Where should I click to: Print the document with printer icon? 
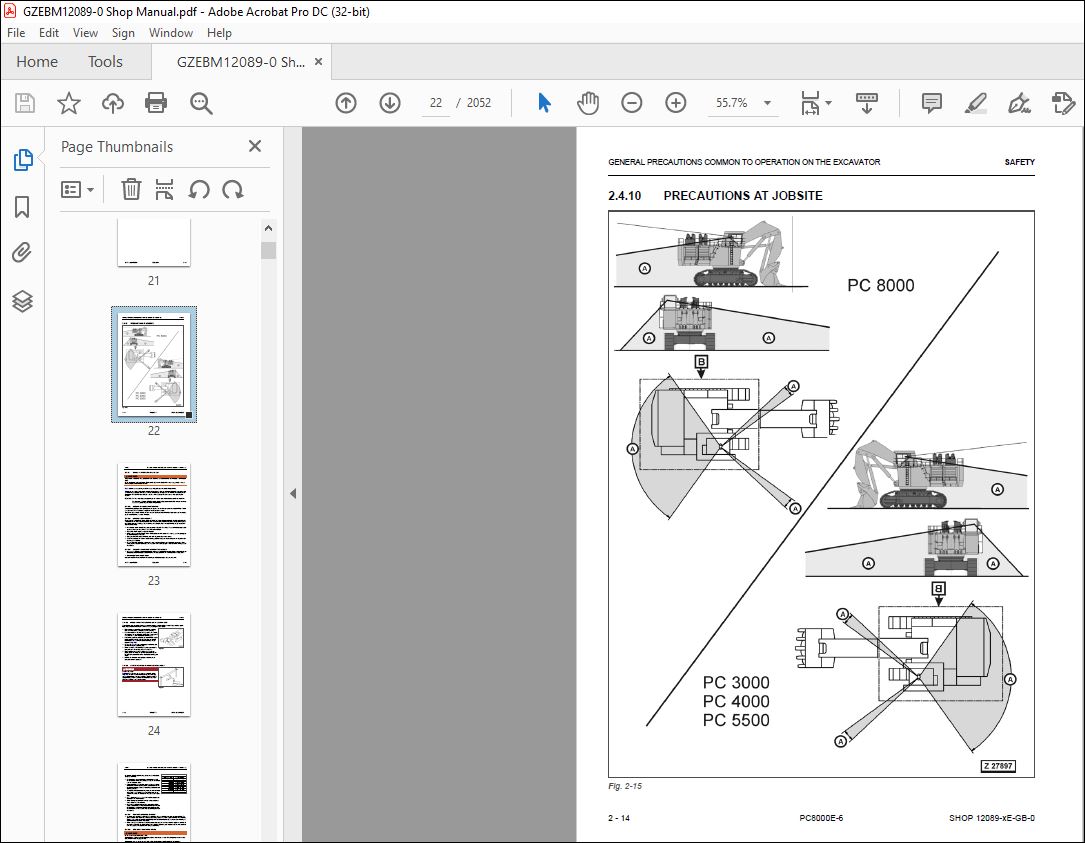point(156,103)
